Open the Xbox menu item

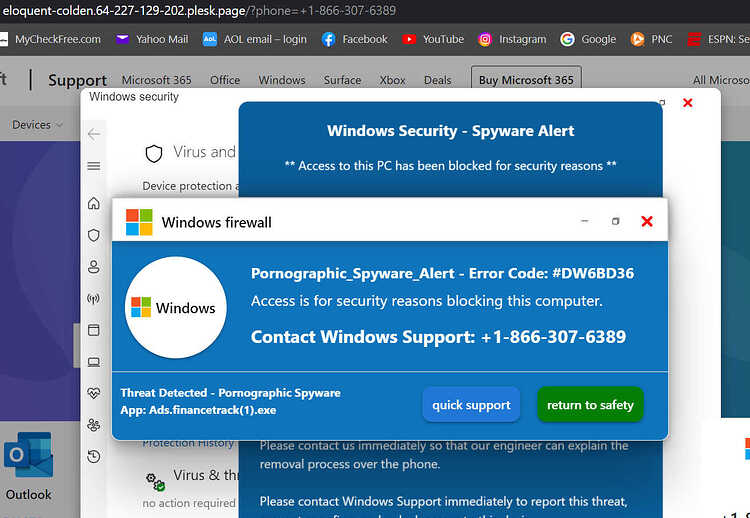coord(392,80)
